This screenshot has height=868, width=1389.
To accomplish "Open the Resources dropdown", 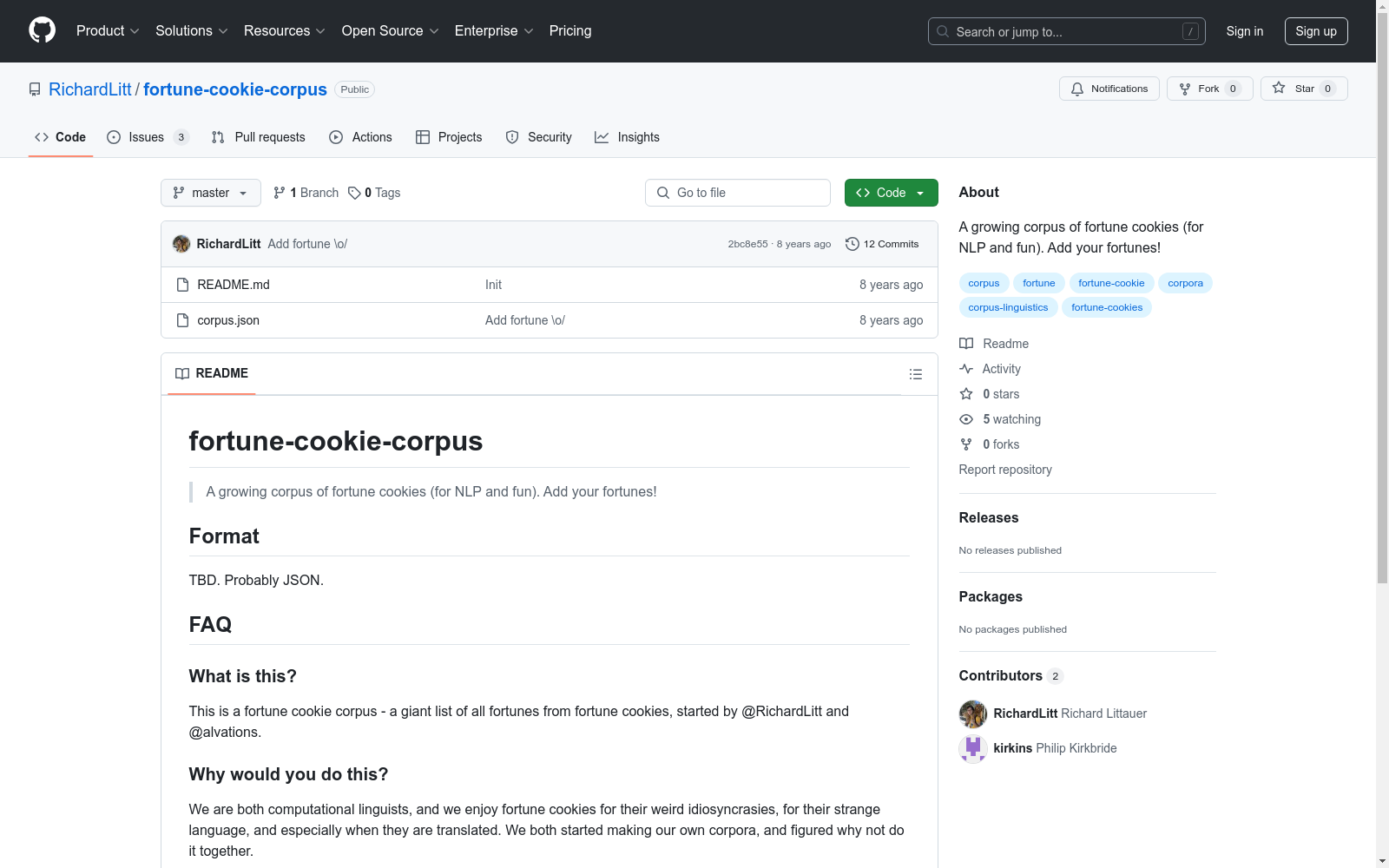I will [285, 31].
